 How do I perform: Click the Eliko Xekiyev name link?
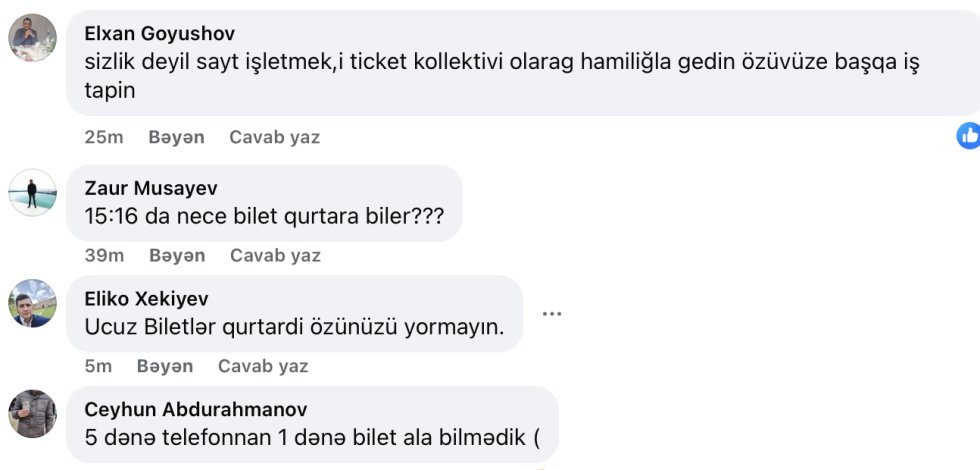click(147, 299)
